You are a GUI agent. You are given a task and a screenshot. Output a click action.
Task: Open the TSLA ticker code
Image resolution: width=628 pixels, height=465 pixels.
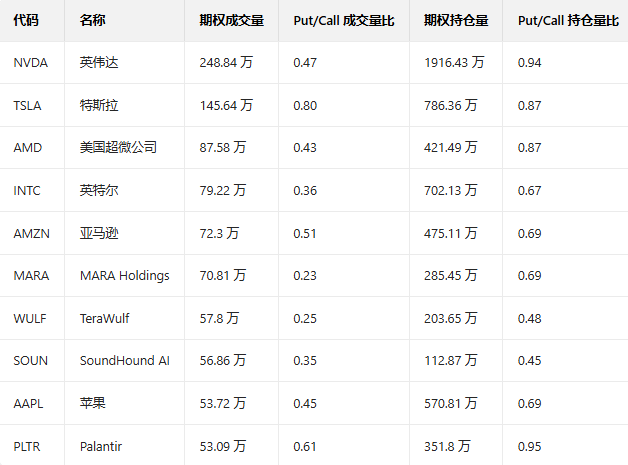coord(28,105)
